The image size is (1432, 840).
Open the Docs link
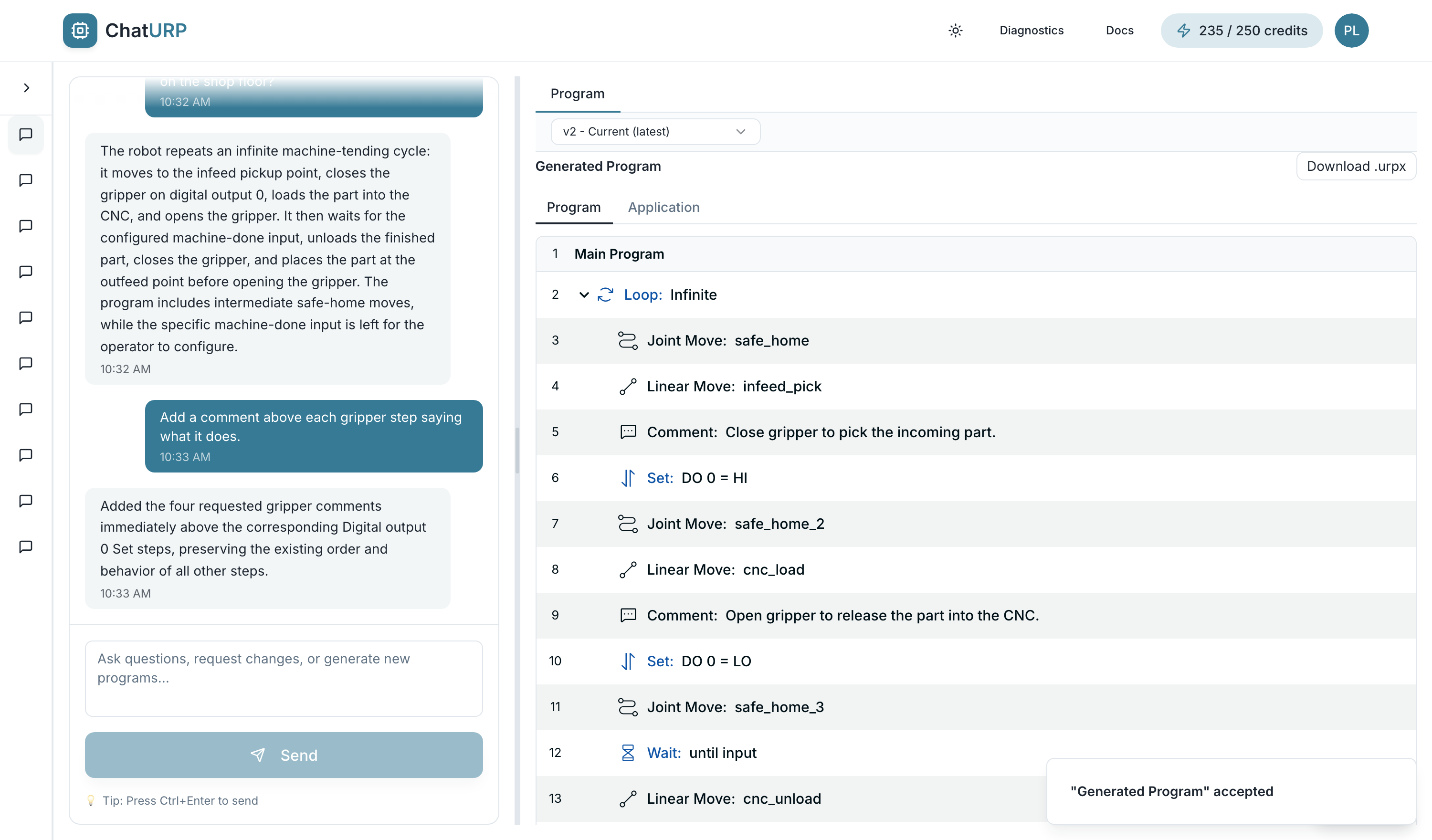pyautogui.click(x=1119, y=31)
